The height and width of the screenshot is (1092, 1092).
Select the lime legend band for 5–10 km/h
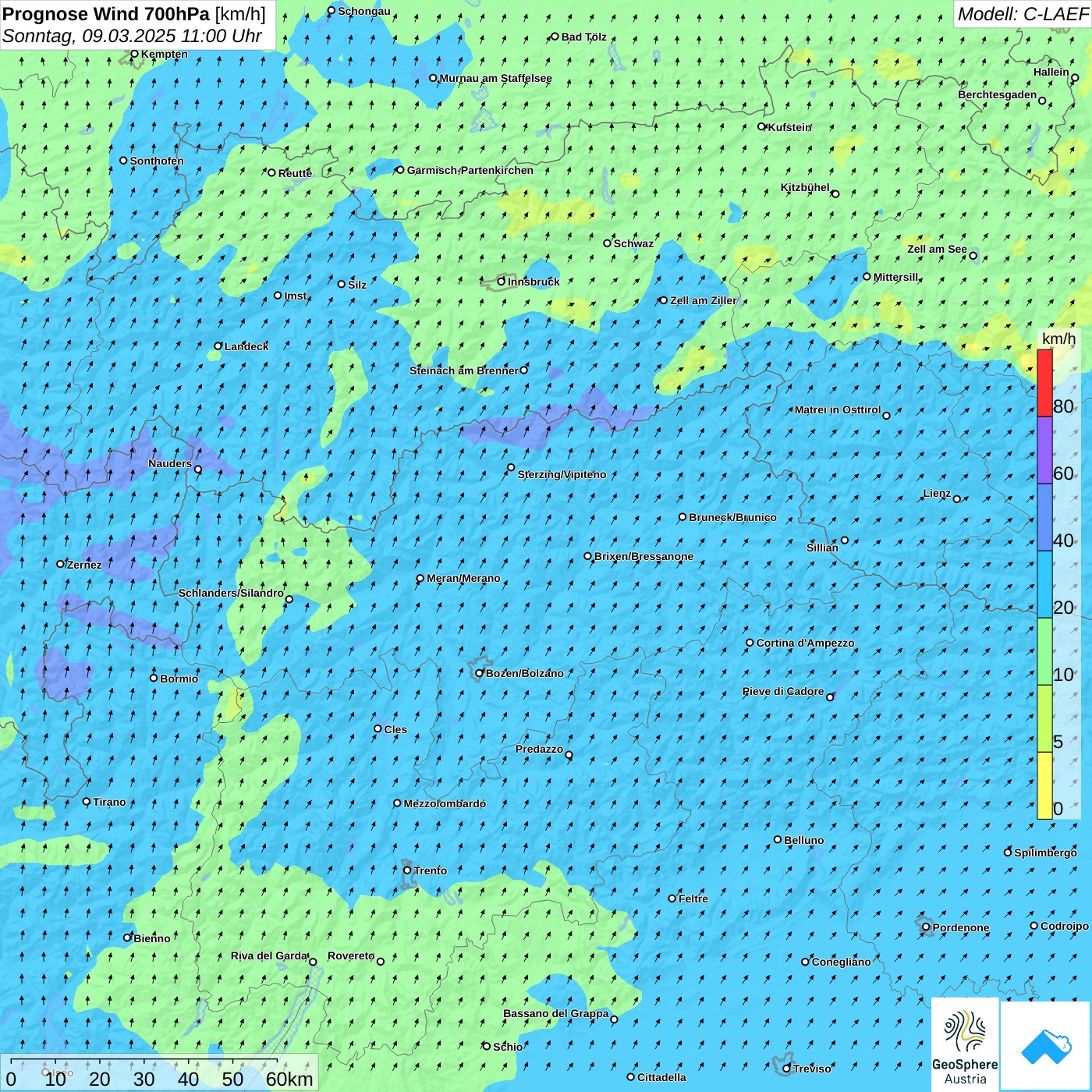tap(1044, 719)
